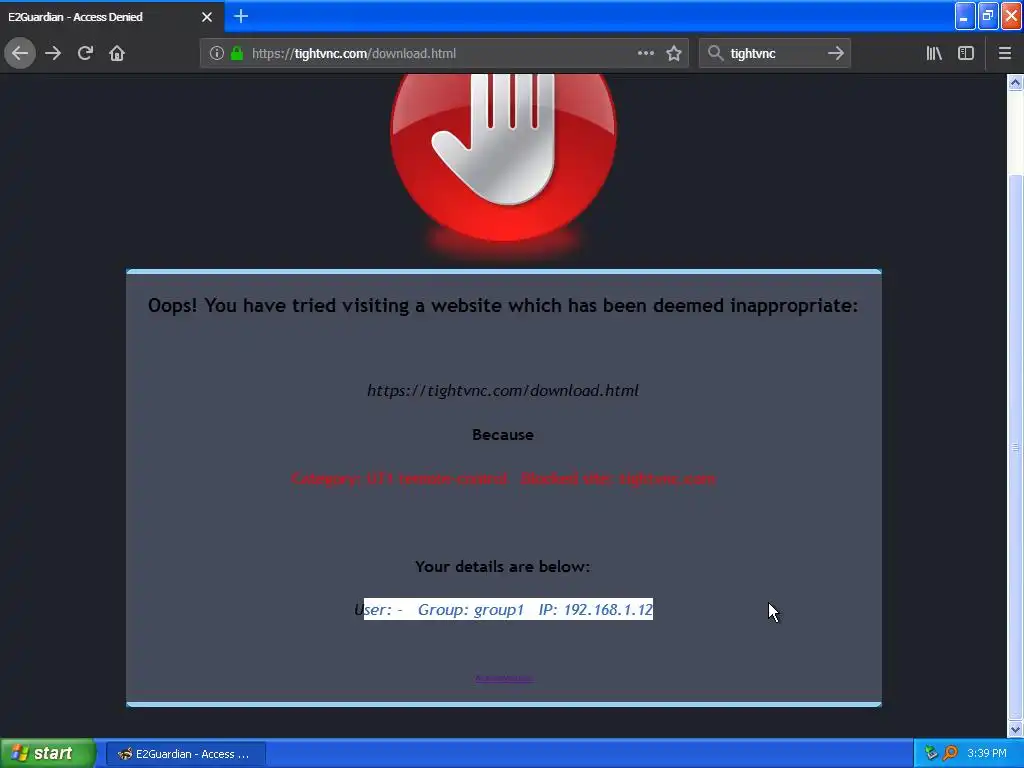
Task: Select the E2Guardian - Access Denied tab
Action: (111, 17)
